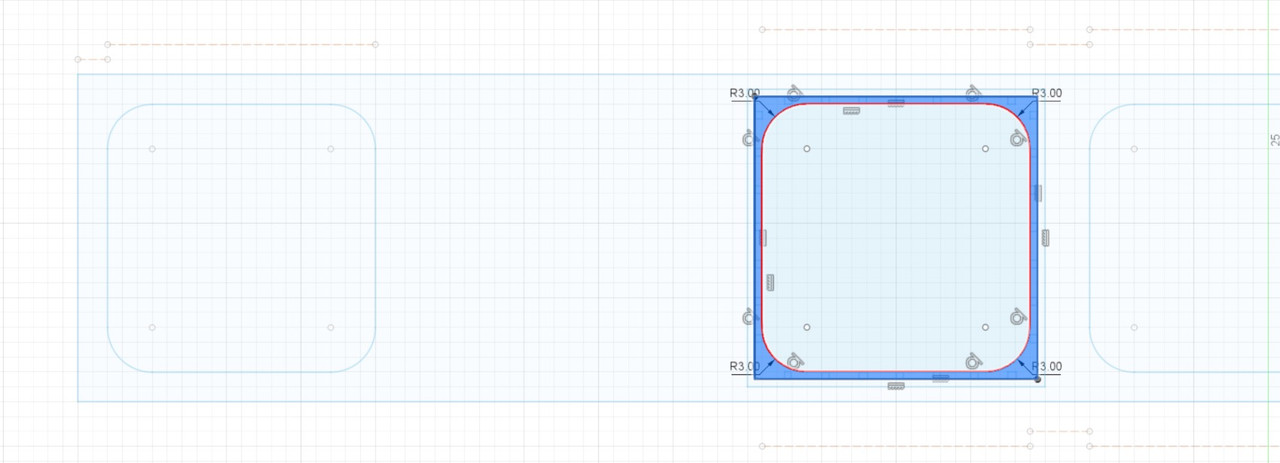Pick top-left fillet center point in selected square
The image size is (1280, 463).
click(807, 149)
